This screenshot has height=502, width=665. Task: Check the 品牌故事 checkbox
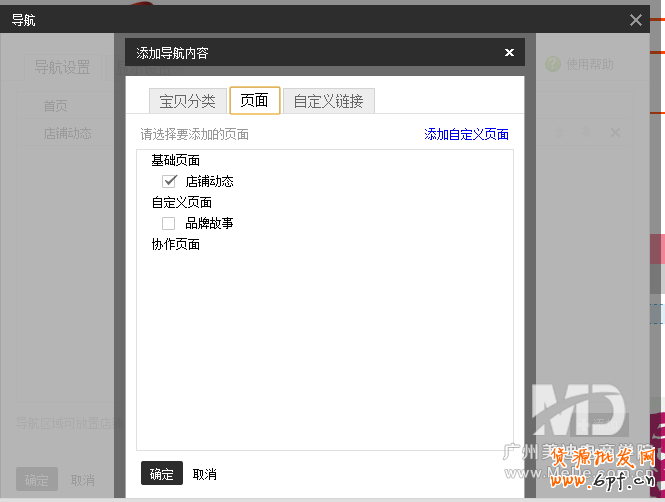click(x=168, y=223)
